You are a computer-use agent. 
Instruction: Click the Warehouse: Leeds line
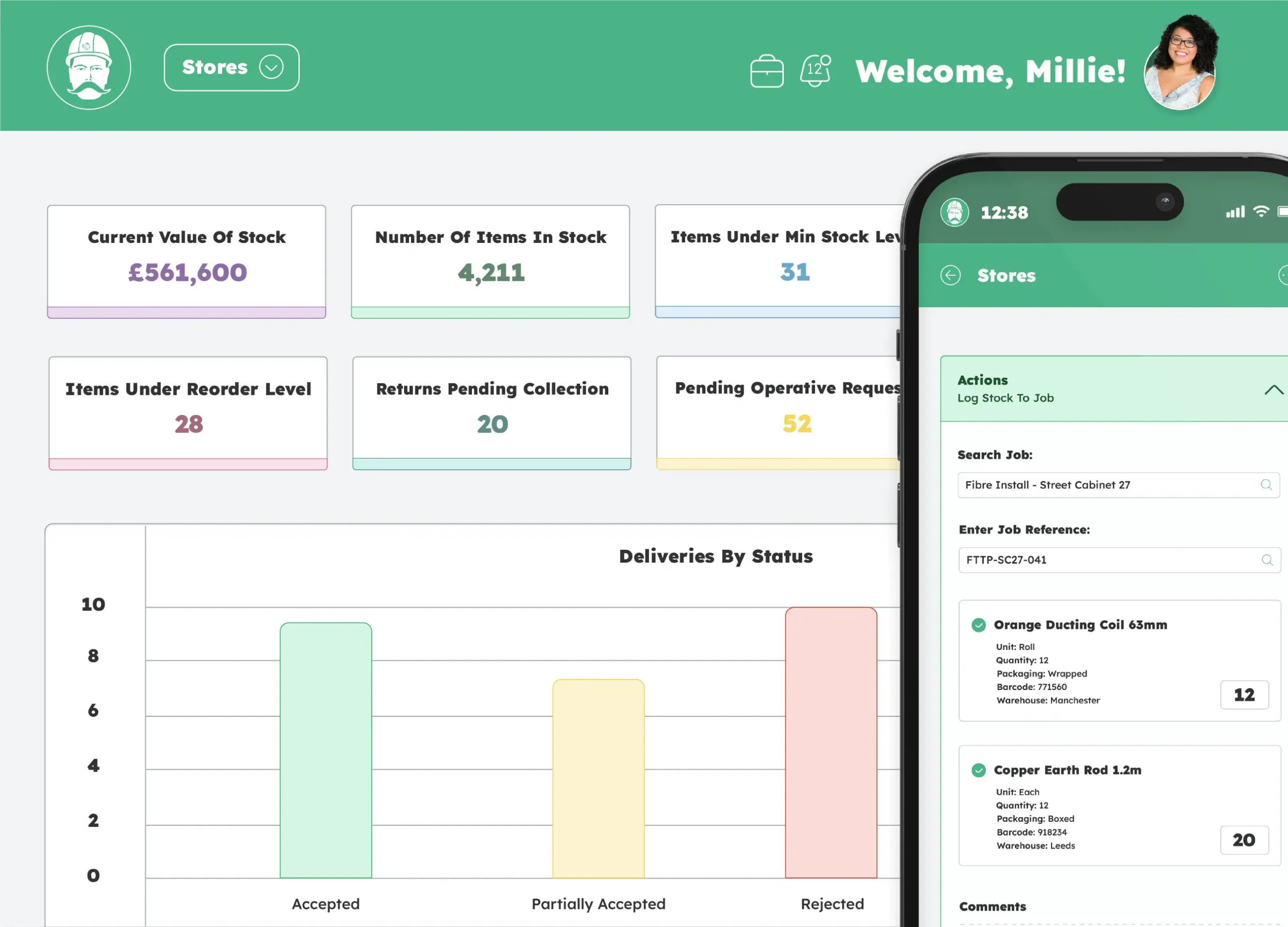click(x=1036, y=846)
